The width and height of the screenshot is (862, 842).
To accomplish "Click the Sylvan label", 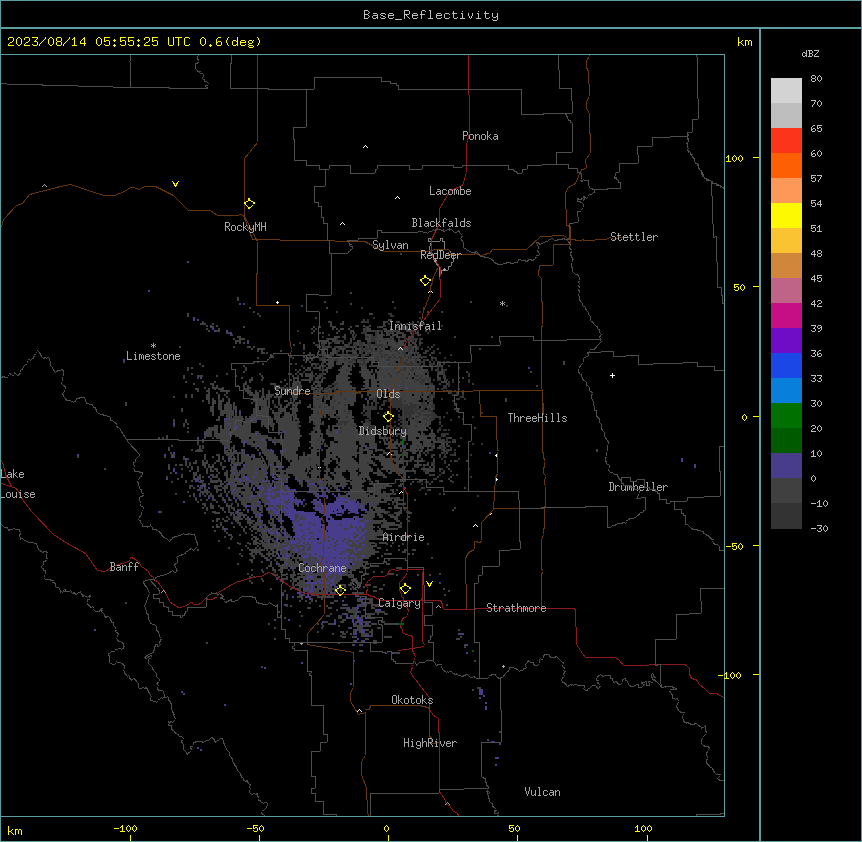I will 390,245.
